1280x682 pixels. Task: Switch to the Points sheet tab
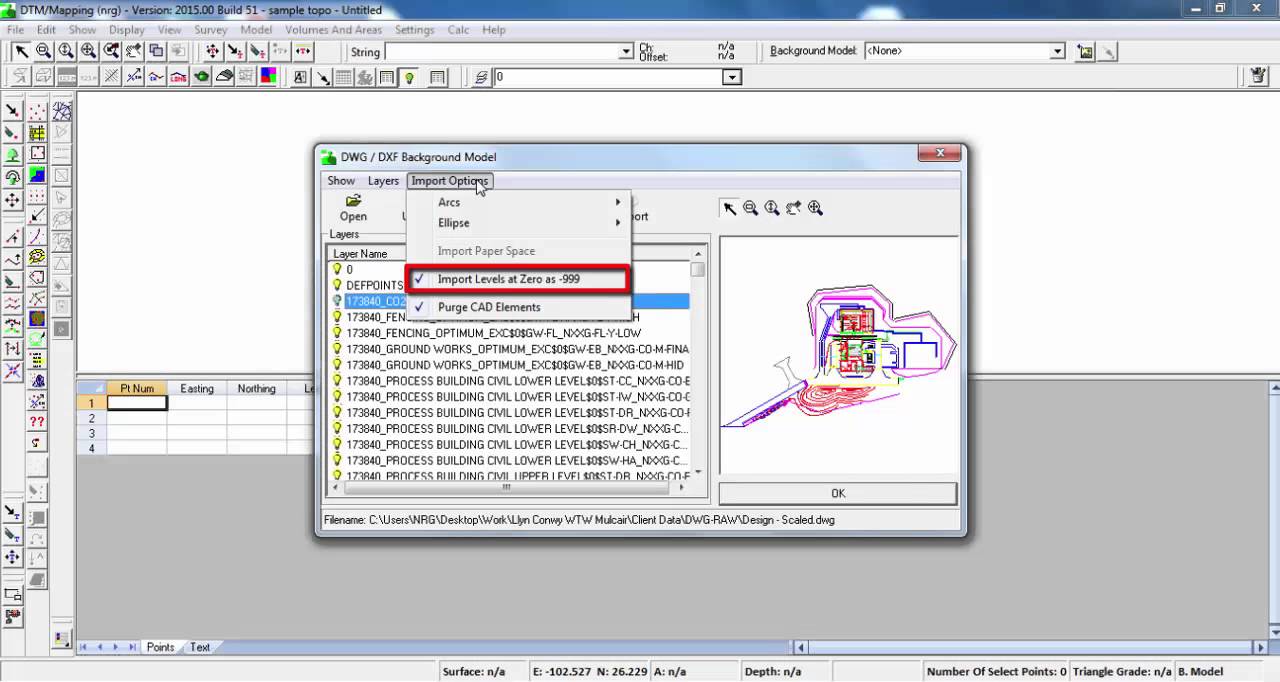pos(160,647)
